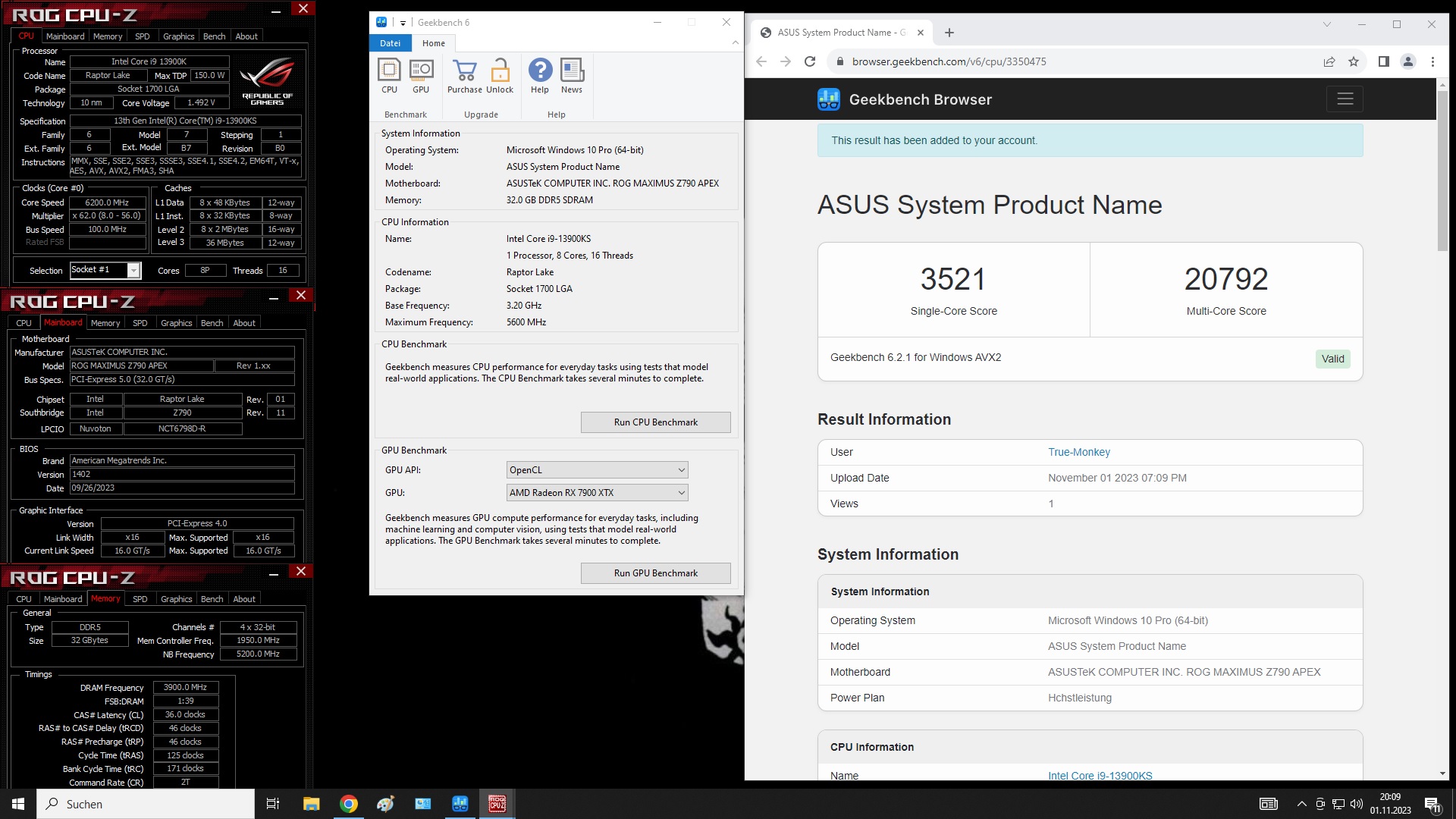Close the ASUS System Product Name tab
This screenshot has height=819, width=1456.
click(x=920, y=33)
